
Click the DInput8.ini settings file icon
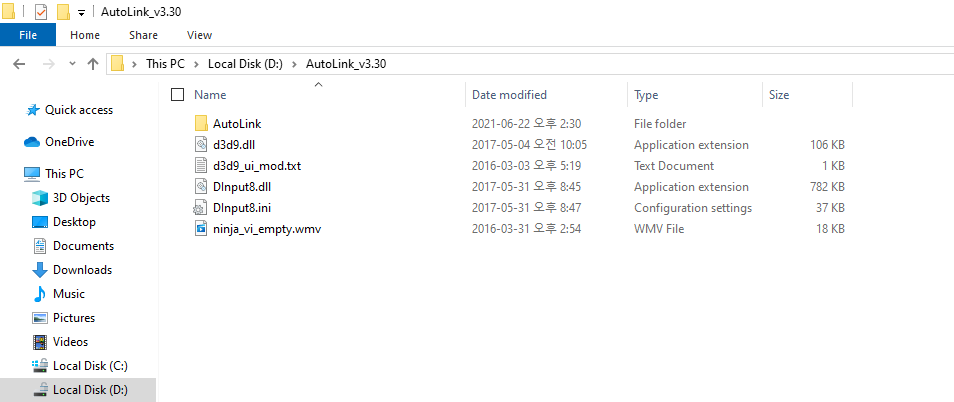(201, 208)
